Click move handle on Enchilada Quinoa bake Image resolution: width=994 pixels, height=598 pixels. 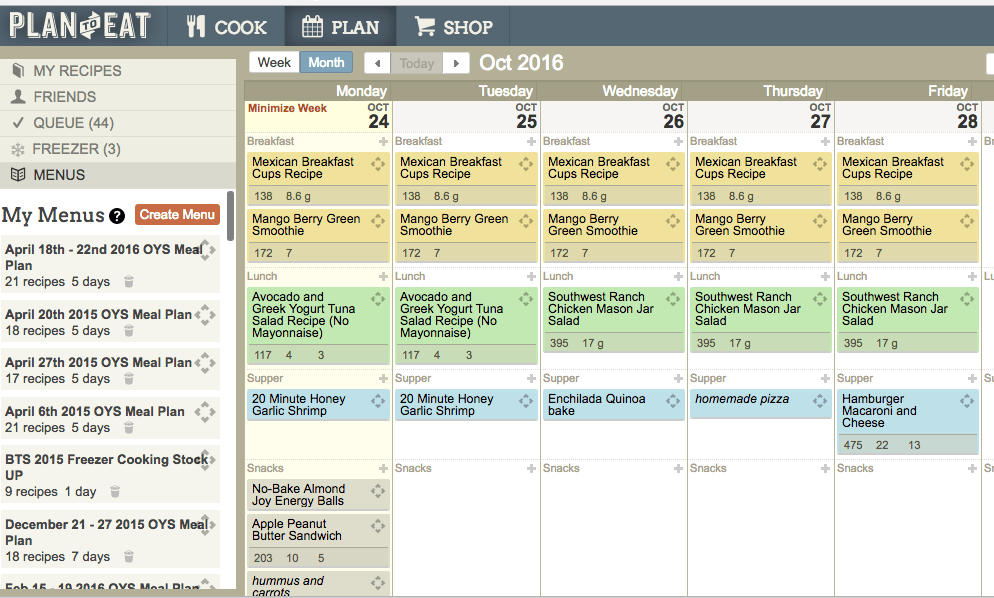click(x=673, y=401)
